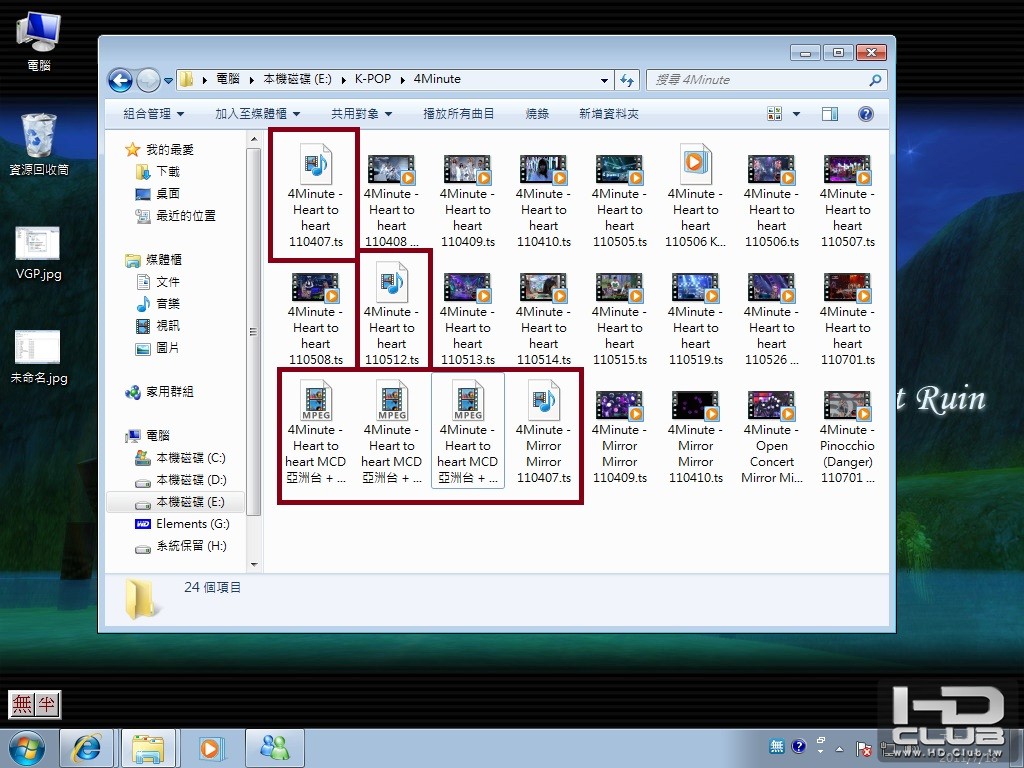The image size is (1024, 768).
Task: Select 圖片 library
Action: click(157, 347)
